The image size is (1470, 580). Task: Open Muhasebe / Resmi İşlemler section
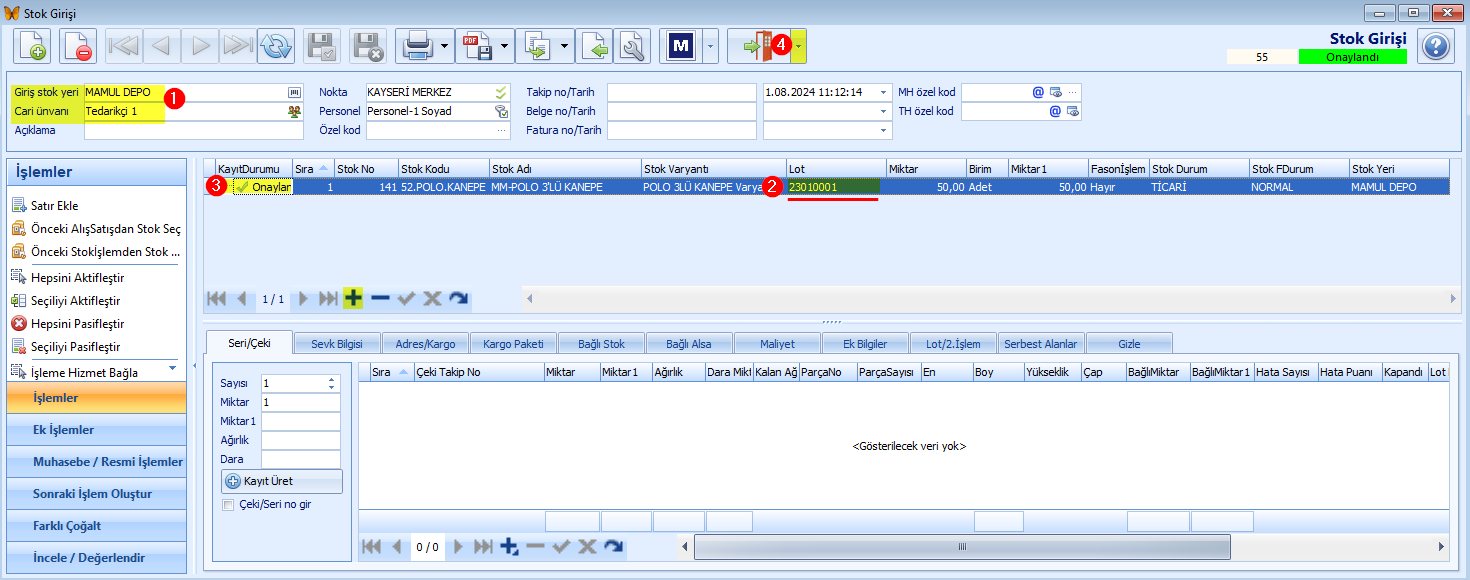click(x=96, y=462)
